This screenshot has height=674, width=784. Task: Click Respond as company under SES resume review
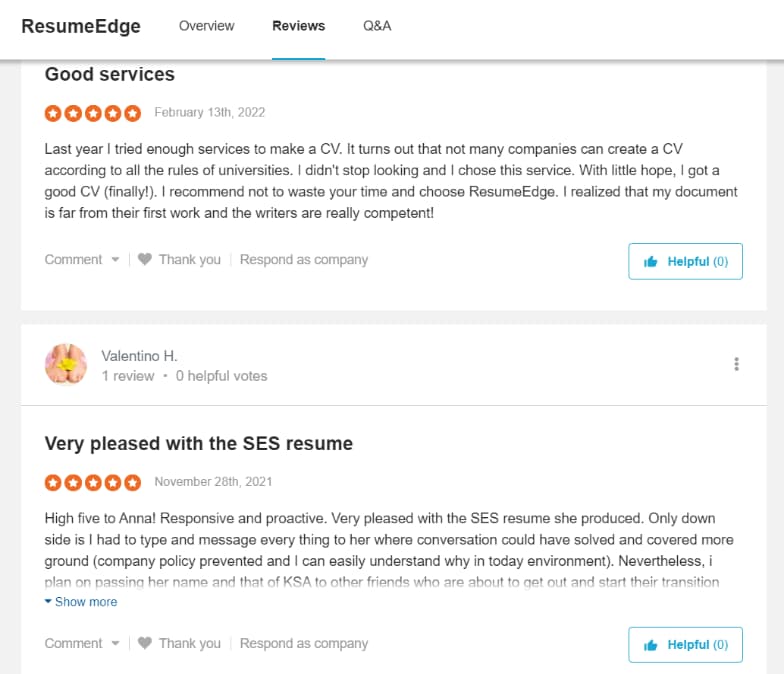pos(304,643)
